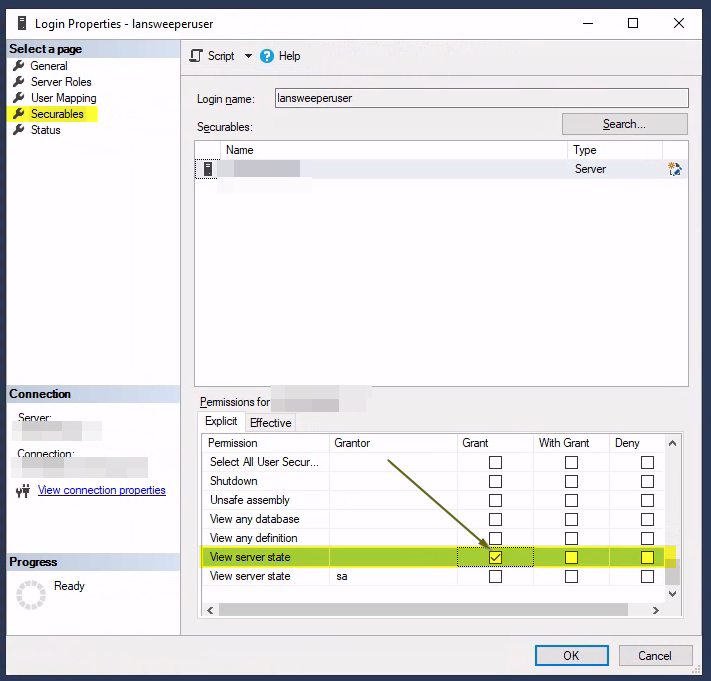Viewport: 711px width, 681px height.
Task: Check With Grant for Unsafe assembly
Action: (571, 500)
